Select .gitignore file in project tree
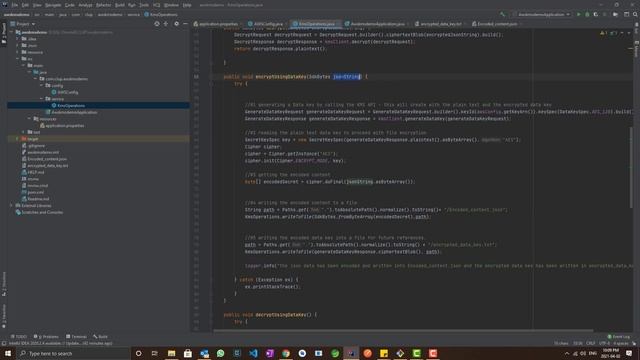 pos(33,146)
